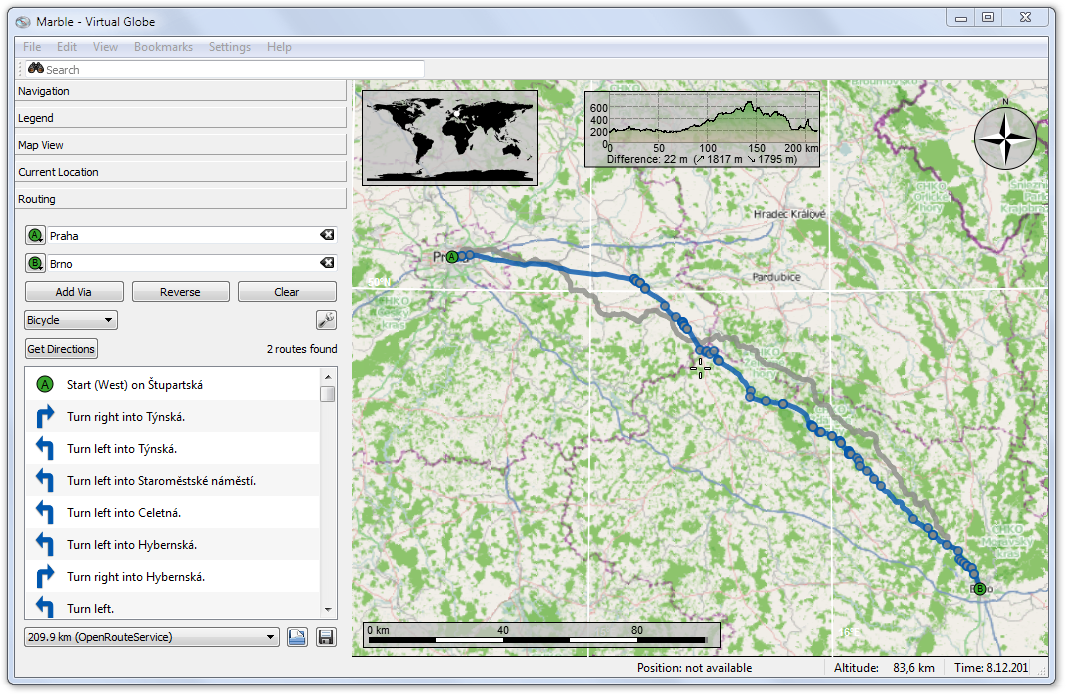Click the green A marker icon beside Praha

coord(35,235)
